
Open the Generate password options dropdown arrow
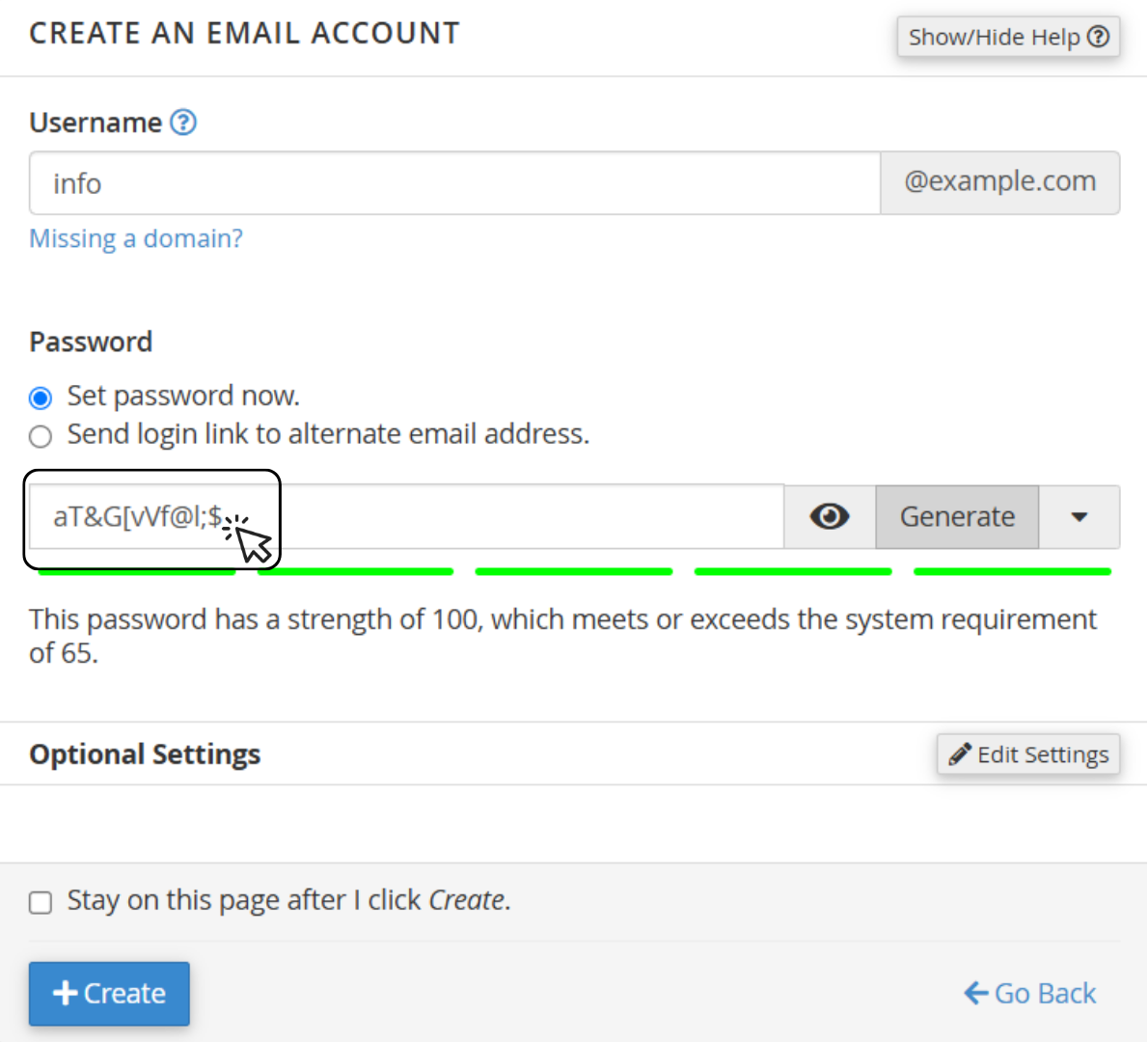pos(1080,517)
